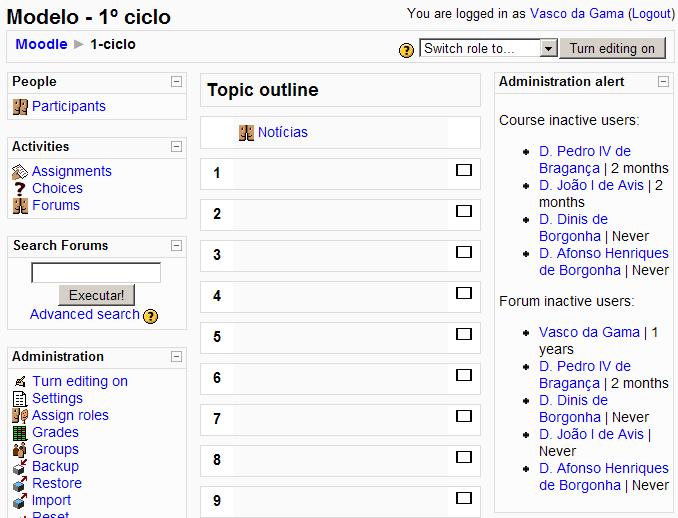678x518 pixels.
Task: Toggle show-only-topic box for topic 4
Action: [464, 293]
